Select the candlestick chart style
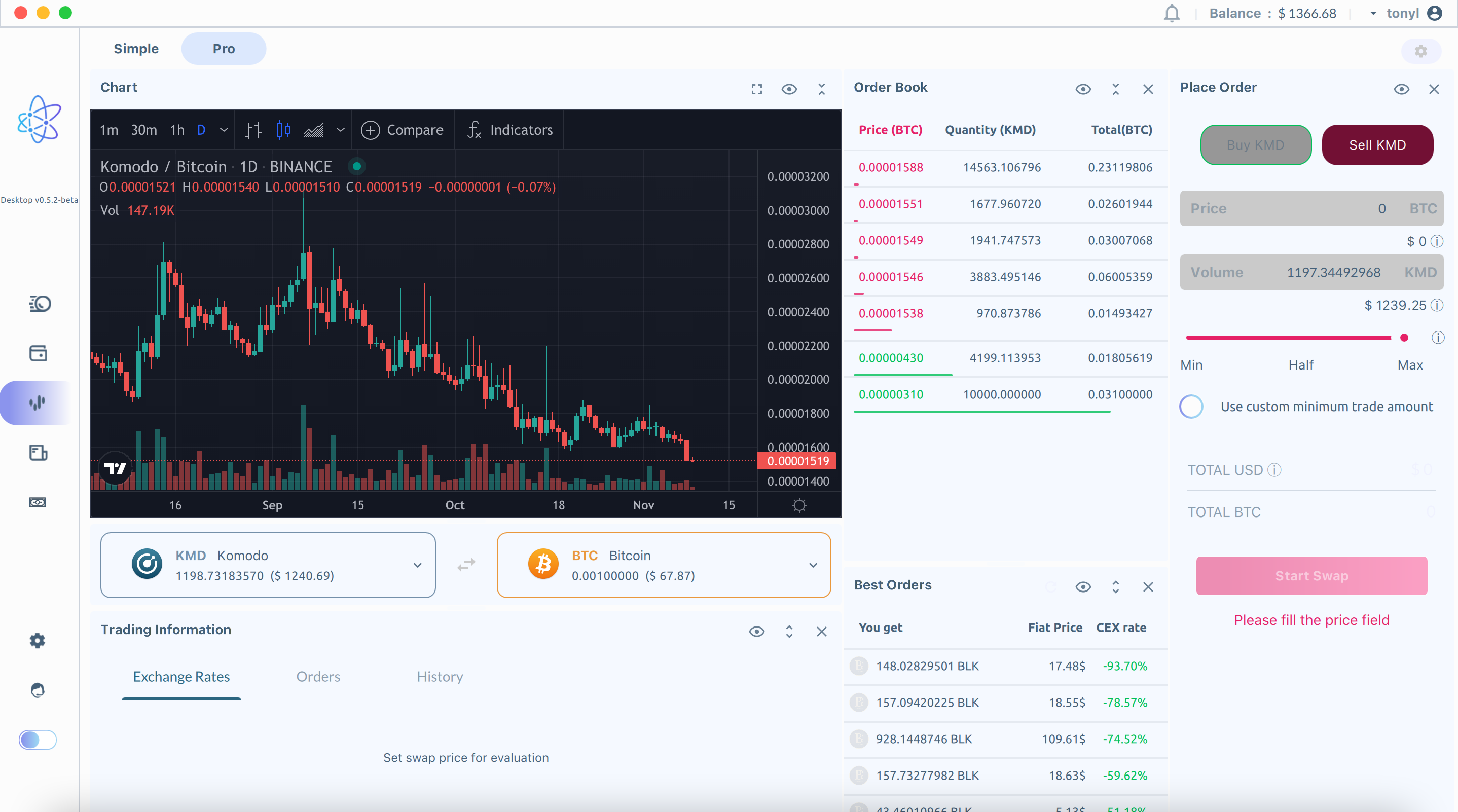This screenshot has height=812, width=1458. point(282,130)
